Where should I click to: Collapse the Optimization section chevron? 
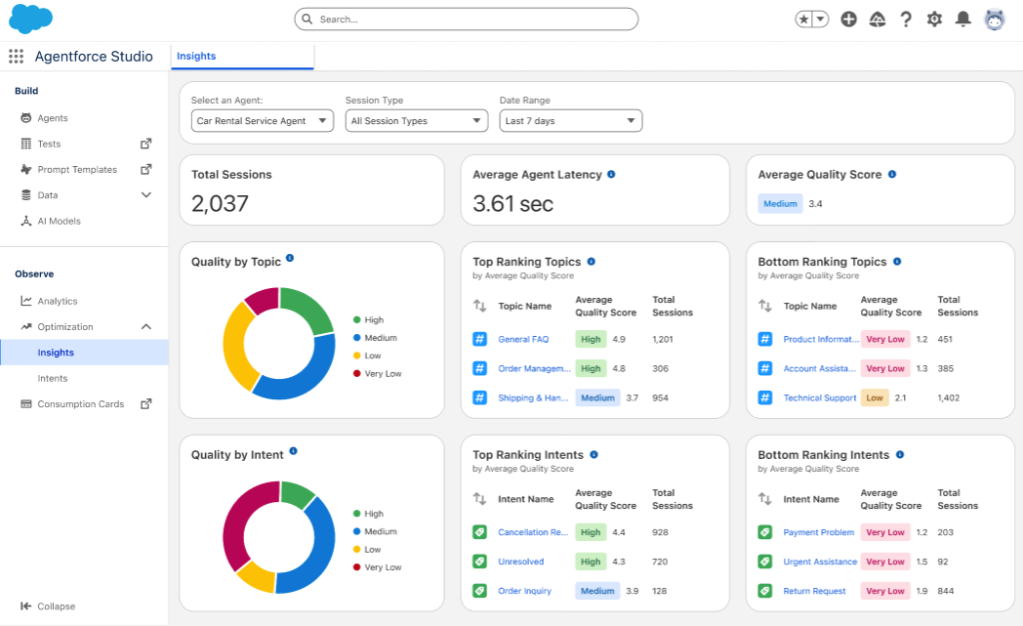click(146, 327)
